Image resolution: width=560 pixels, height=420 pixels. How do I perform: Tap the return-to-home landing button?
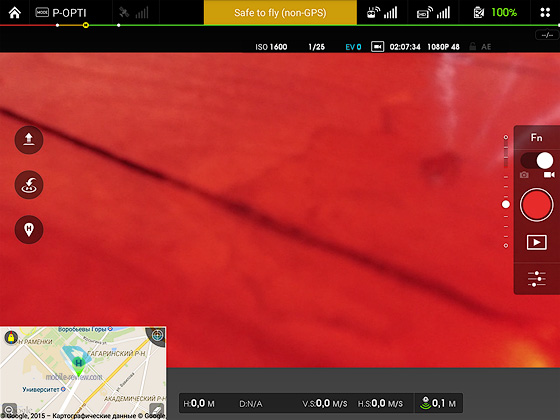tap(29, 185)
